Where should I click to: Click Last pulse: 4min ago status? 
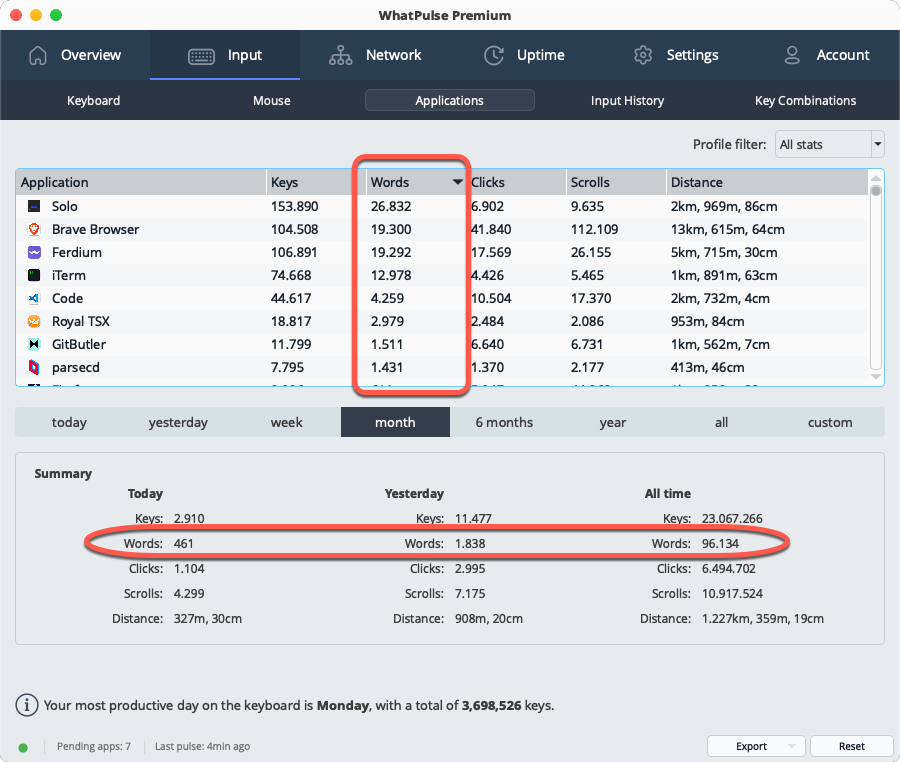[202, 746]
